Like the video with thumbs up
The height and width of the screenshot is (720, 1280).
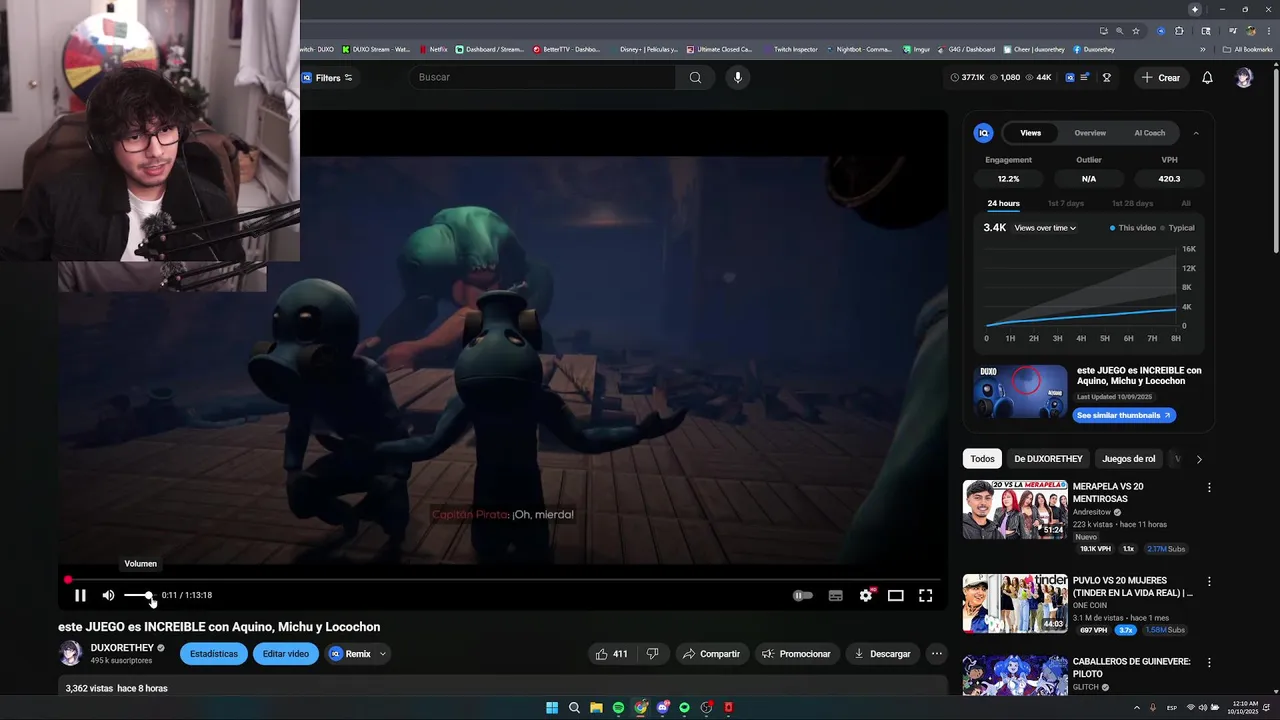point(611,654)
